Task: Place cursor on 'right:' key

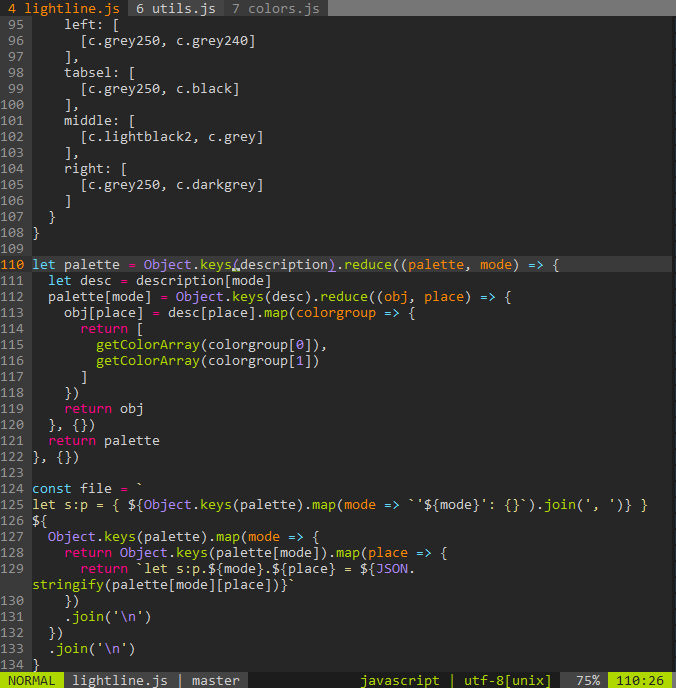Action: (87, 168)
